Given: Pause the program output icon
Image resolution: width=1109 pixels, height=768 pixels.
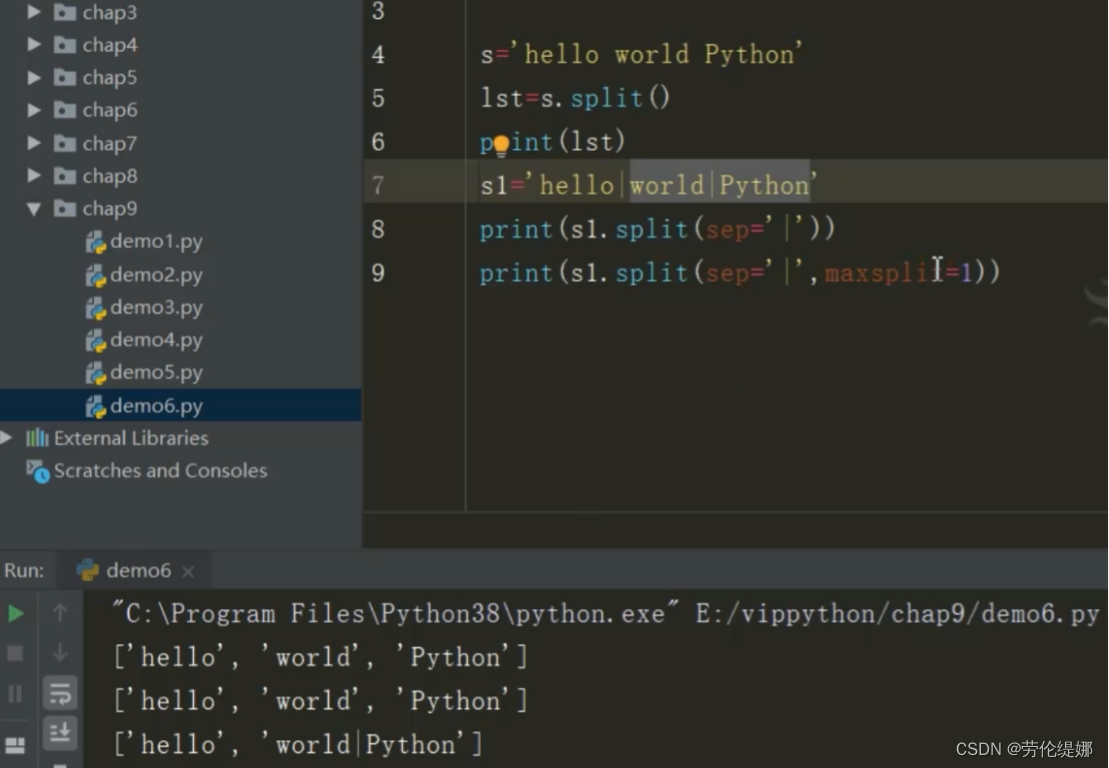Looking at the screenshot, I should click(15, 694).
